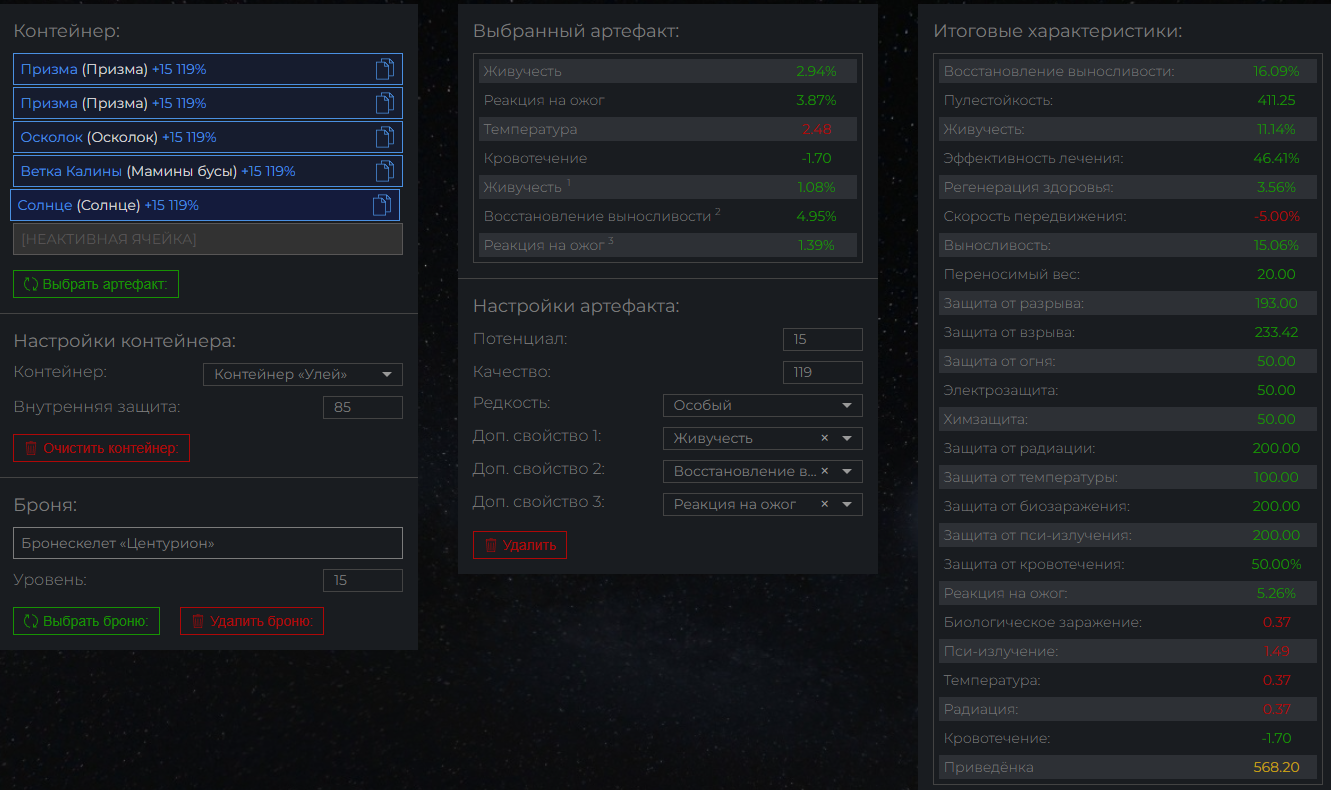
Task: Click the Внутренняя защита value field
Action: tap(362, 407)
